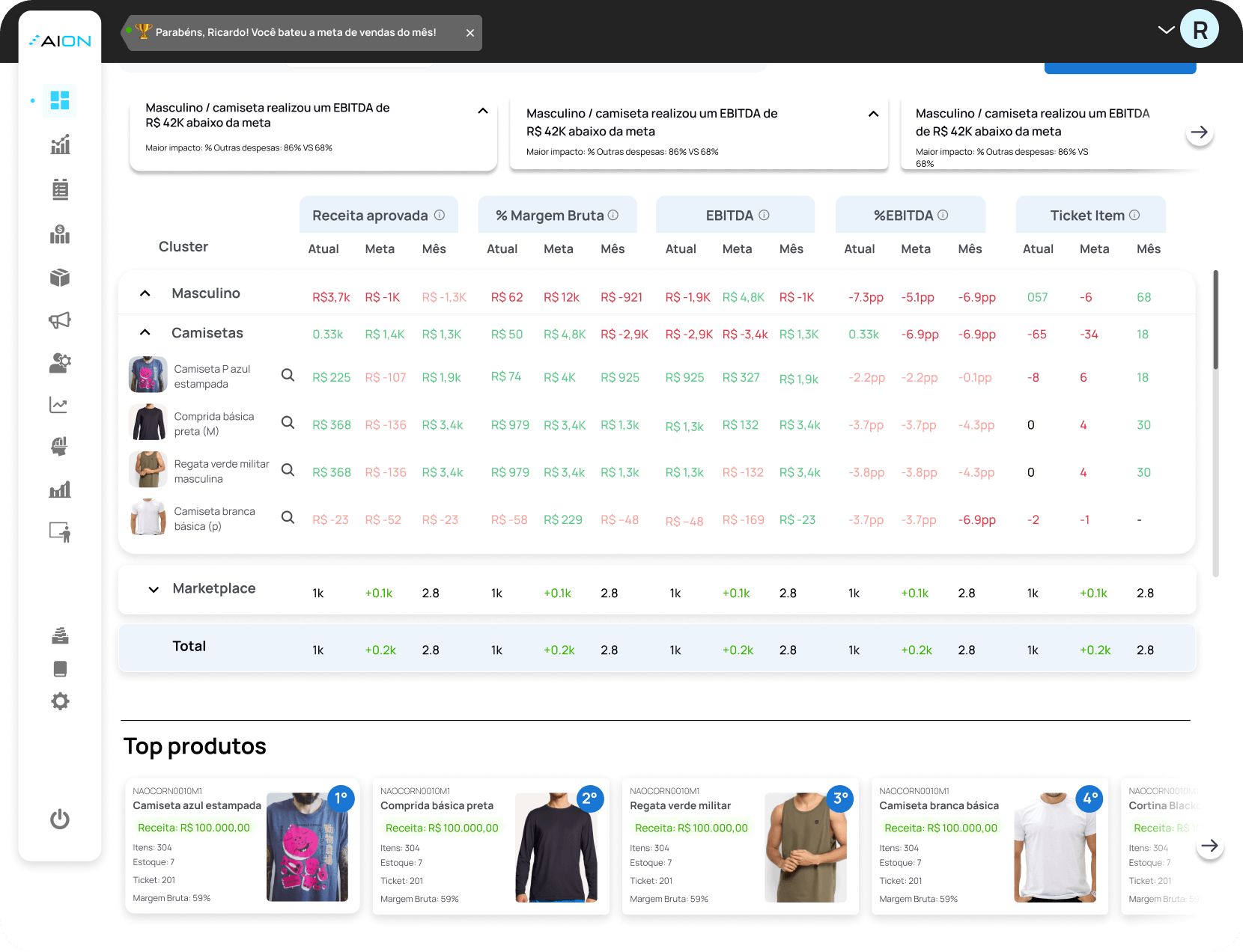Collapse the Masculino cluster row

pyautogui.click(x=145, y=293)
